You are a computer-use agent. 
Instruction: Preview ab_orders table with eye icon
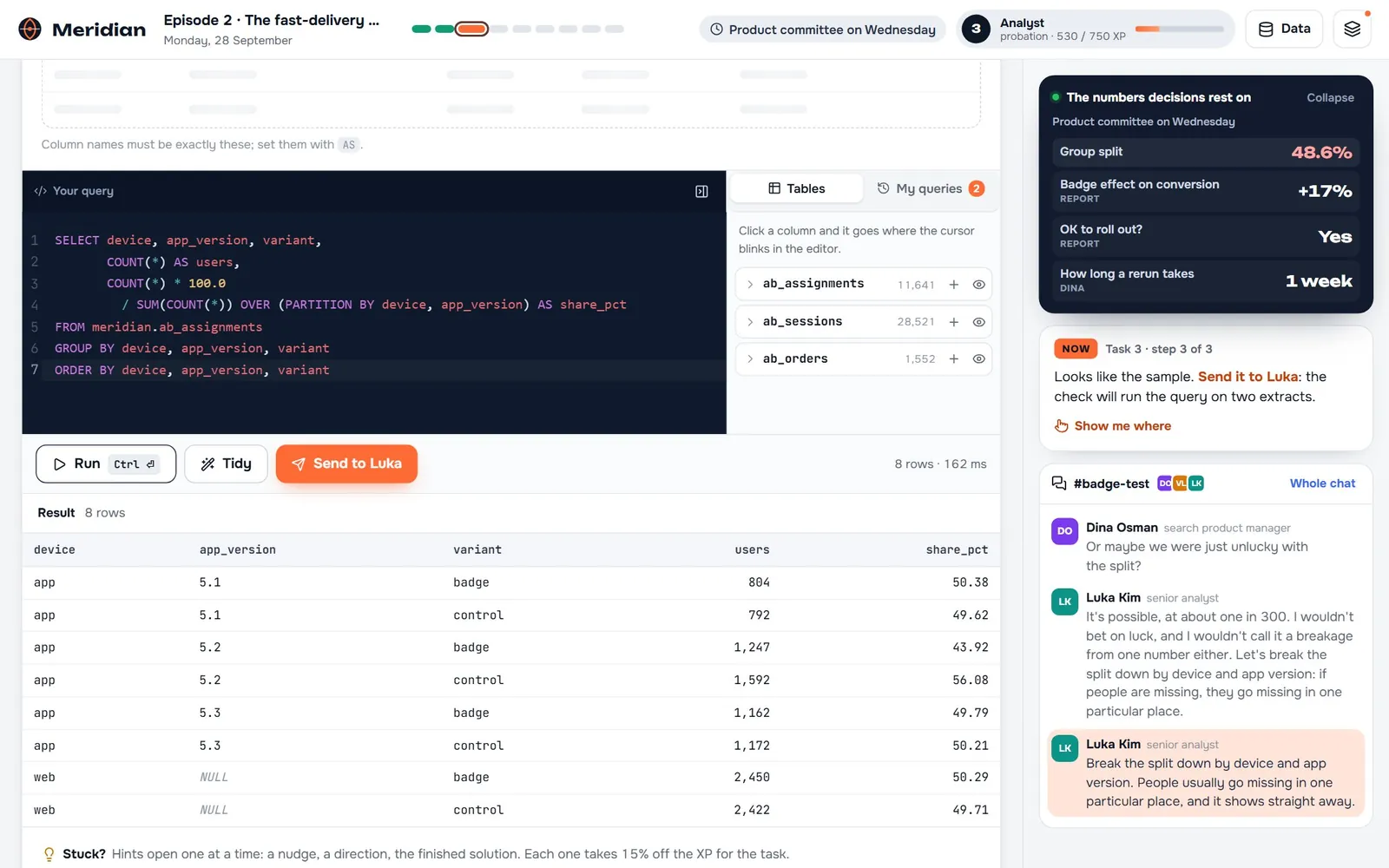tap(978, 359)
